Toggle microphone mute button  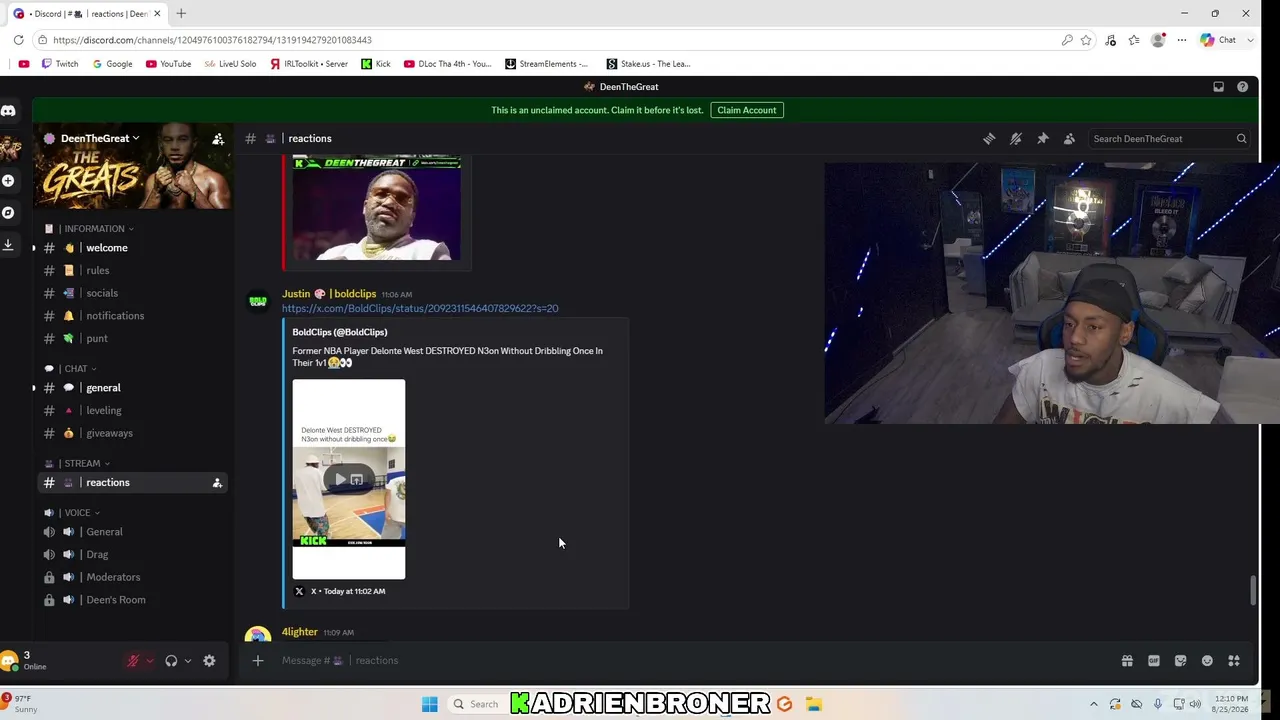(x=132, y=661)
